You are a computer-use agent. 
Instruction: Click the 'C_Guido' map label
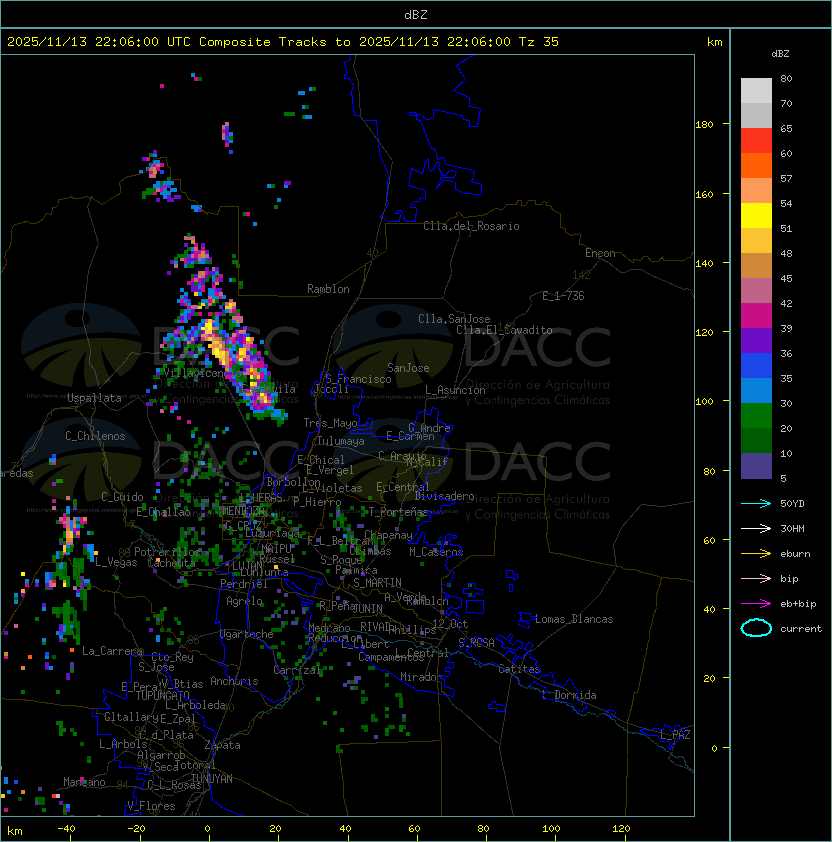(x=122, y=497)
